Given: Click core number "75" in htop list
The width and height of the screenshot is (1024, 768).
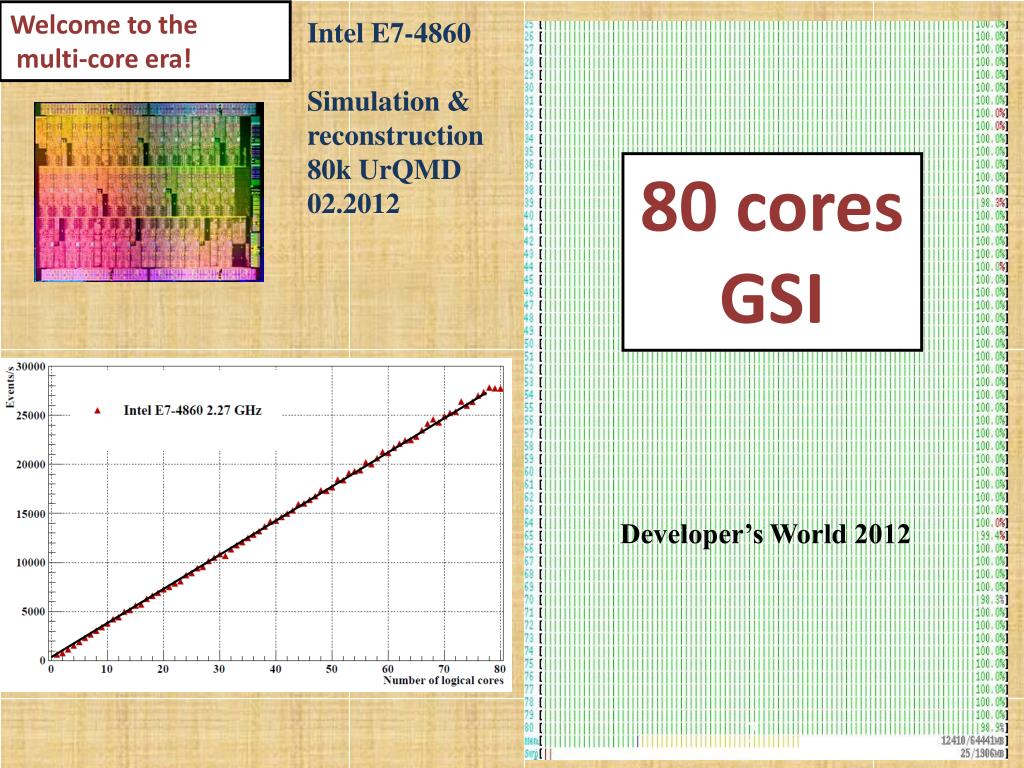Looking at the screenshot, I should 529,664.
